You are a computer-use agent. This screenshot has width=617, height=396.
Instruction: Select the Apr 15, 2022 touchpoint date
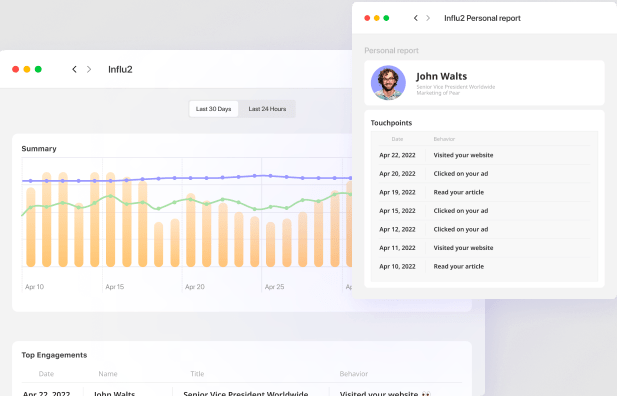click(x=397, y=211)
